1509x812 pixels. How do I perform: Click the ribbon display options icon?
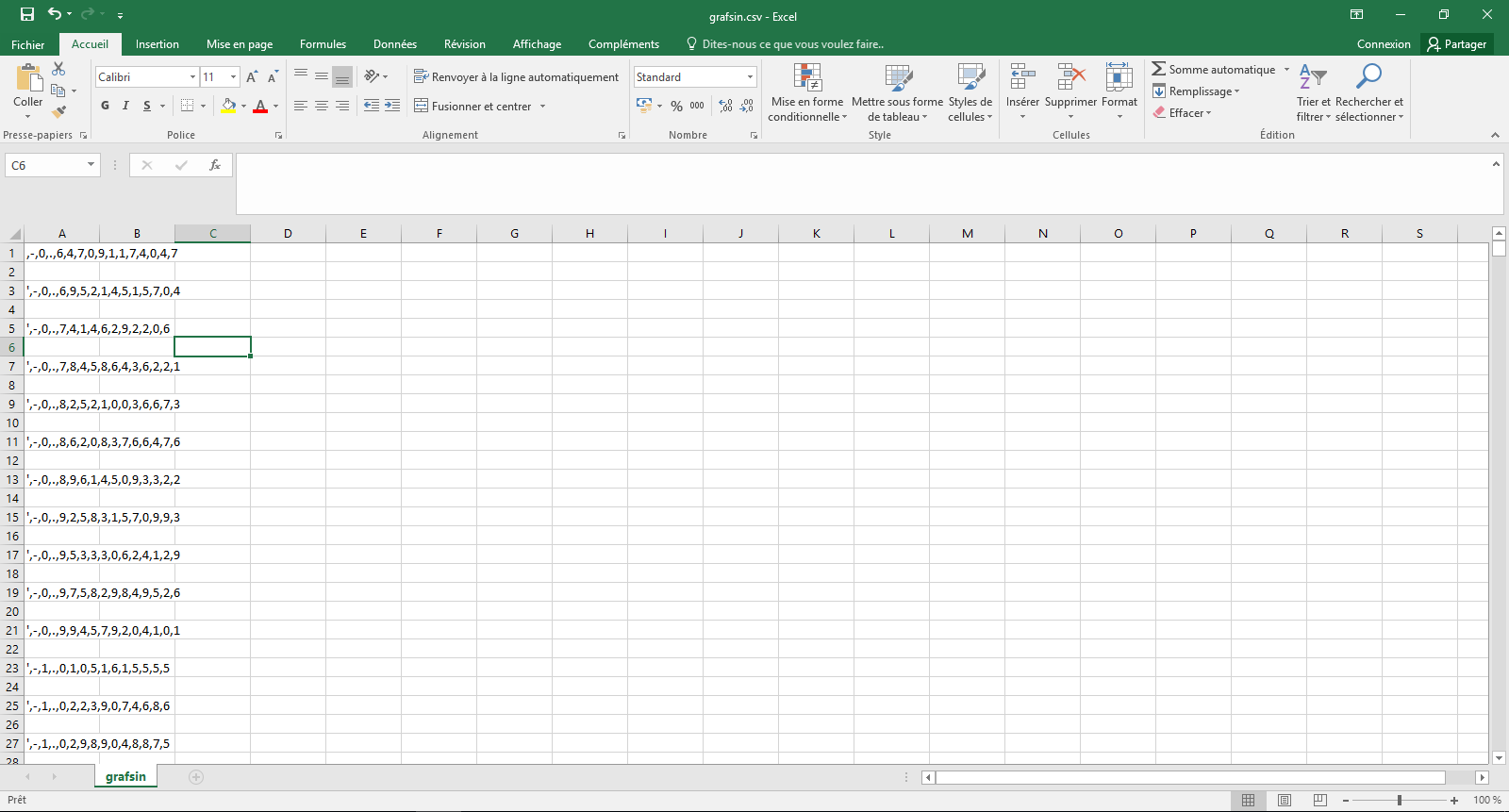coord(1356,14)
